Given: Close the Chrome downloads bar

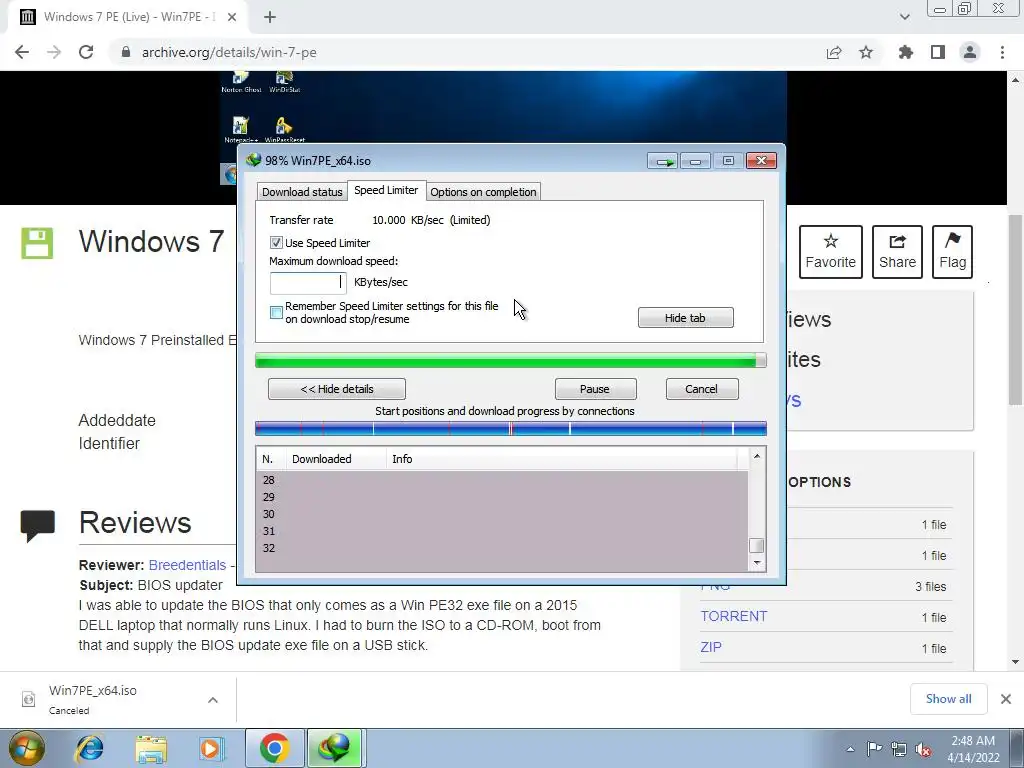Looking at the screenshot, I should 1006,699.
